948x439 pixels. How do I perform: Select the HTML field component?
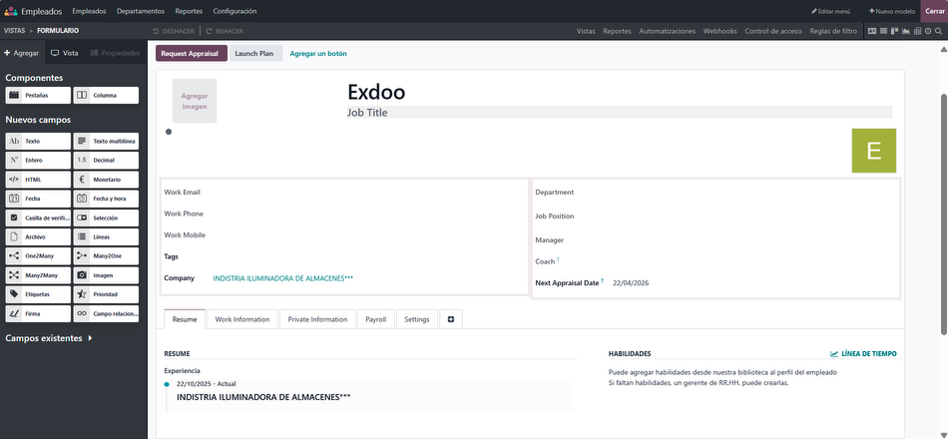point(38,180)
